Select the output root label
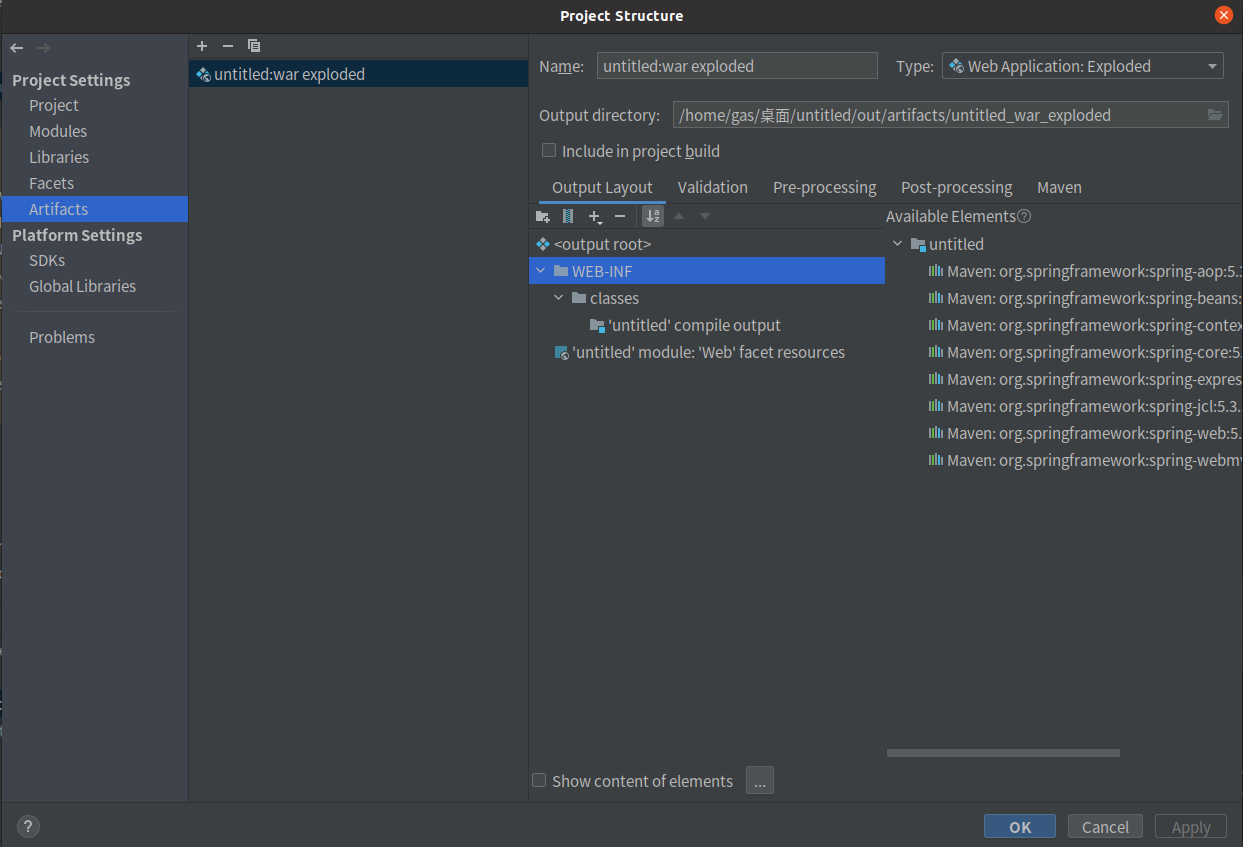This screenshot has height=847, width=1243. tap(602, 244)
